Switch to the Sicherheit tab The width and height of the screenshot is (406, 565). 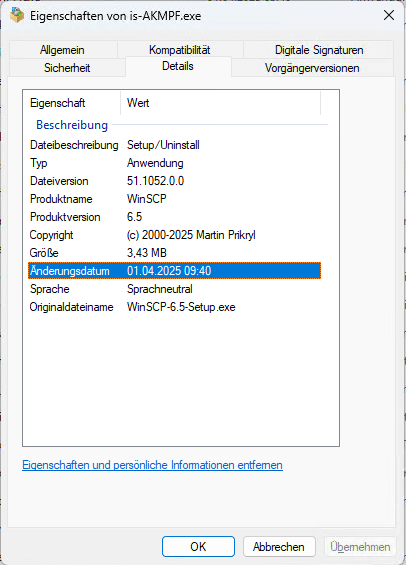tap(67, 67)
